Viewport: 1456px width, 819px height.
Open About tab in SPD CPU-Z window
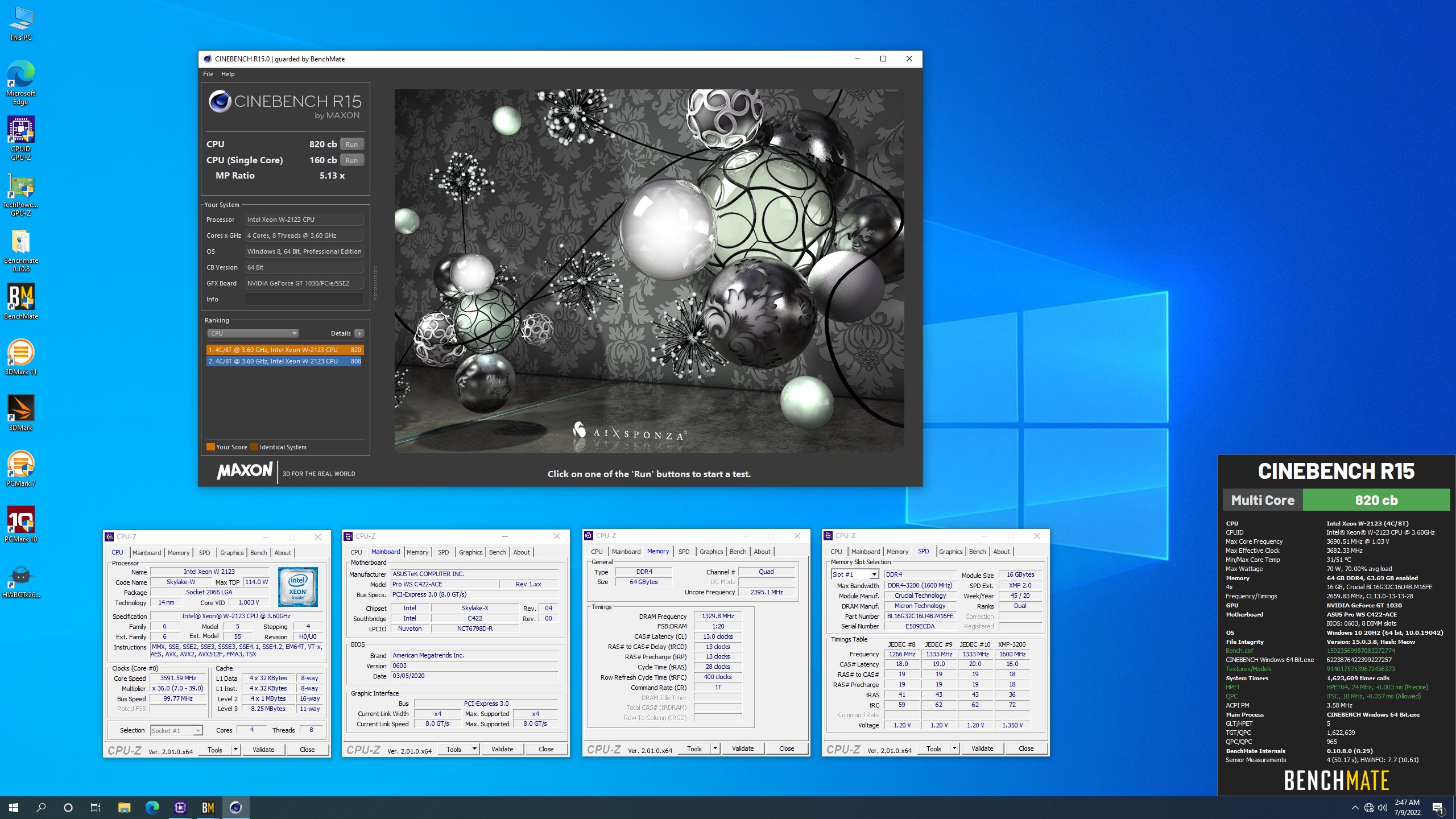tap(1002, 552)
